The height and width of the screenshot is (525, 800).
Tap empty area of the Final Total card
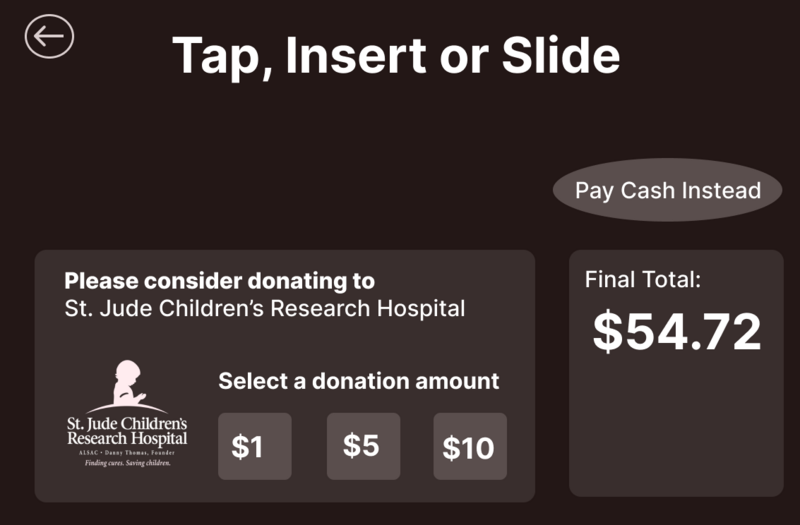click(x=676, y=430)
